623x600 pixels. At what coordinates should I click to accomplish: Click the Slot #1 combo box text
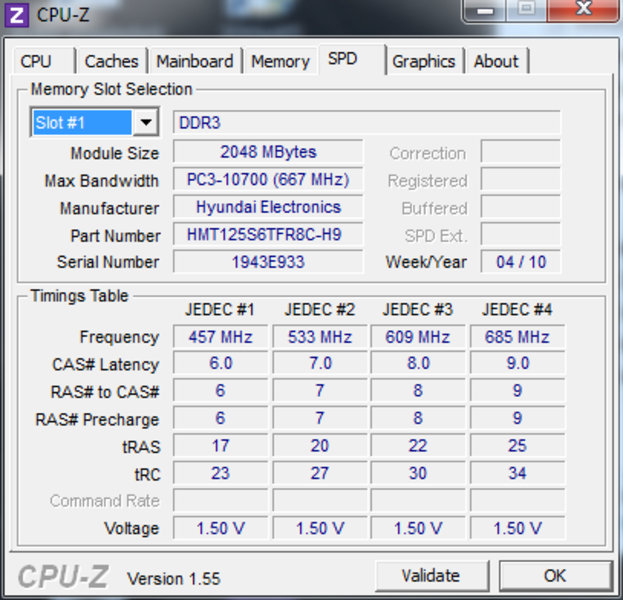(82, 122)
